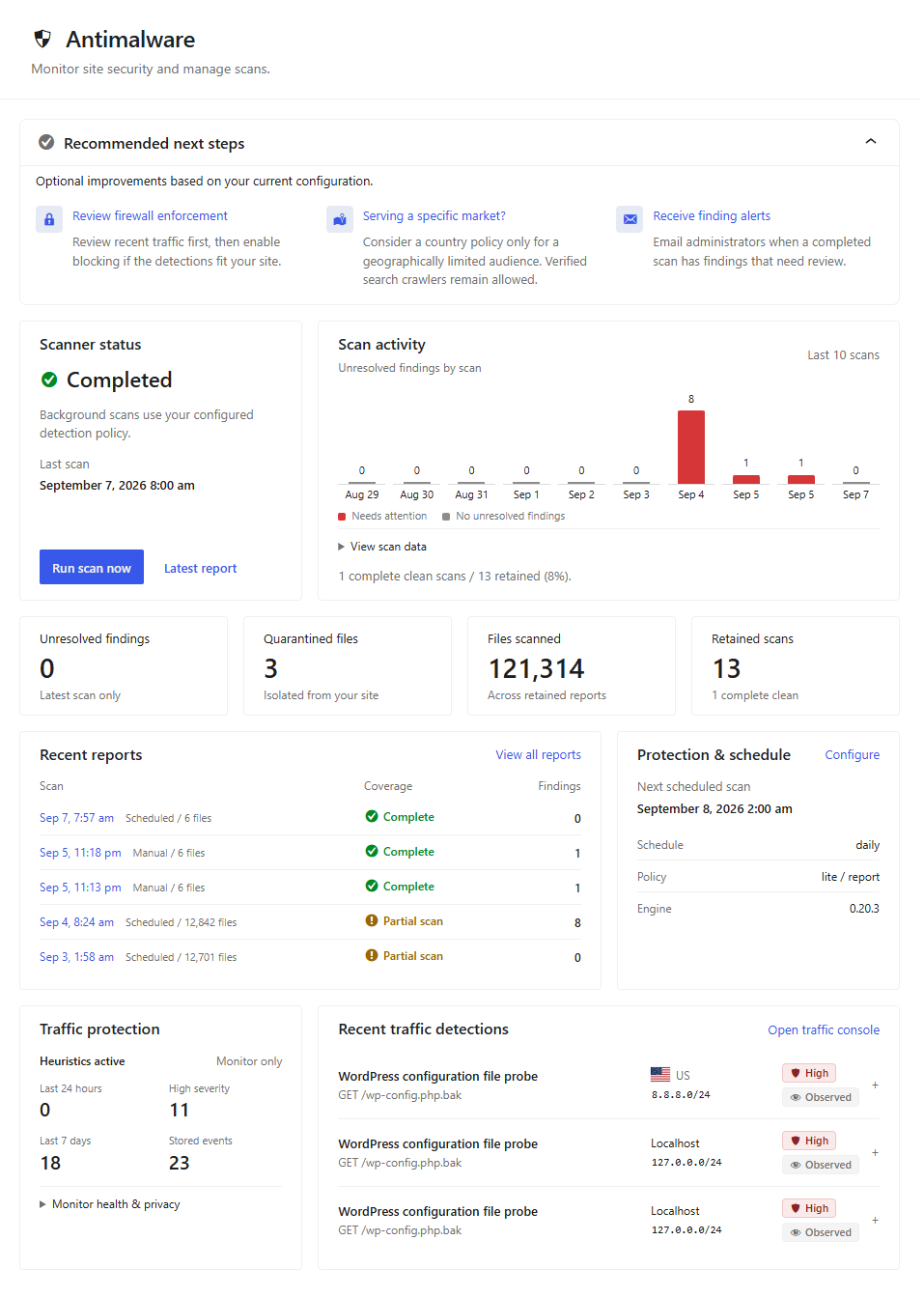This screenshot has width=924, height=1297.
Task: Click Partial scan warning icon for Sep 4
Action: [x=372, y=920]
